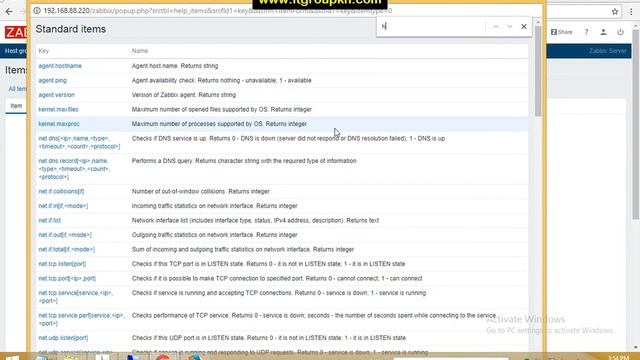
Task: Click the Zabbix logo in background window
Action: coord(16,32)
